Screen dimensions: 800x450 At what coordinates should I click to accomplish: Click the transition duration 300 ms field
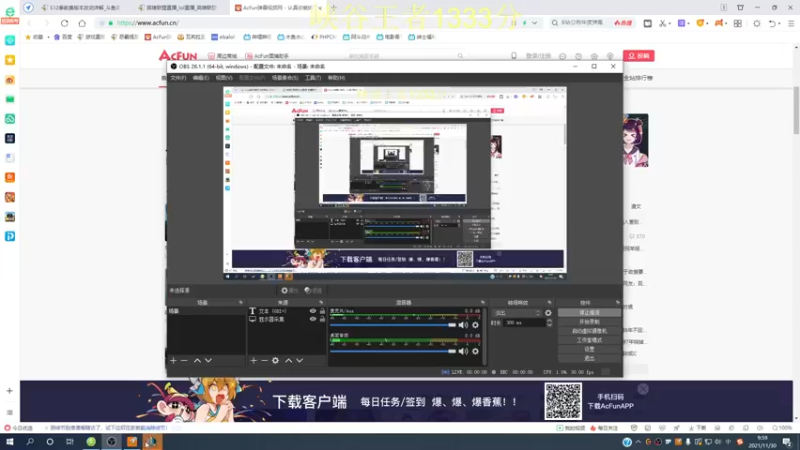click(523, 323)
